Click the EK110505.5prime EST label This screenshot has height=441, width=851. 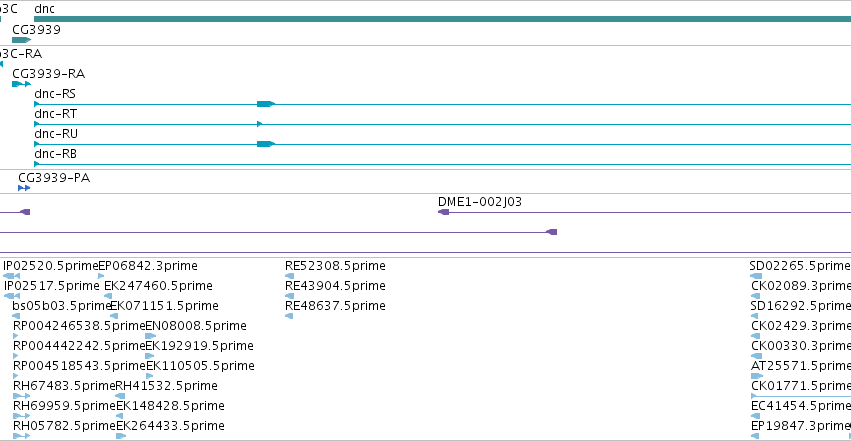(x=200, y=366)
